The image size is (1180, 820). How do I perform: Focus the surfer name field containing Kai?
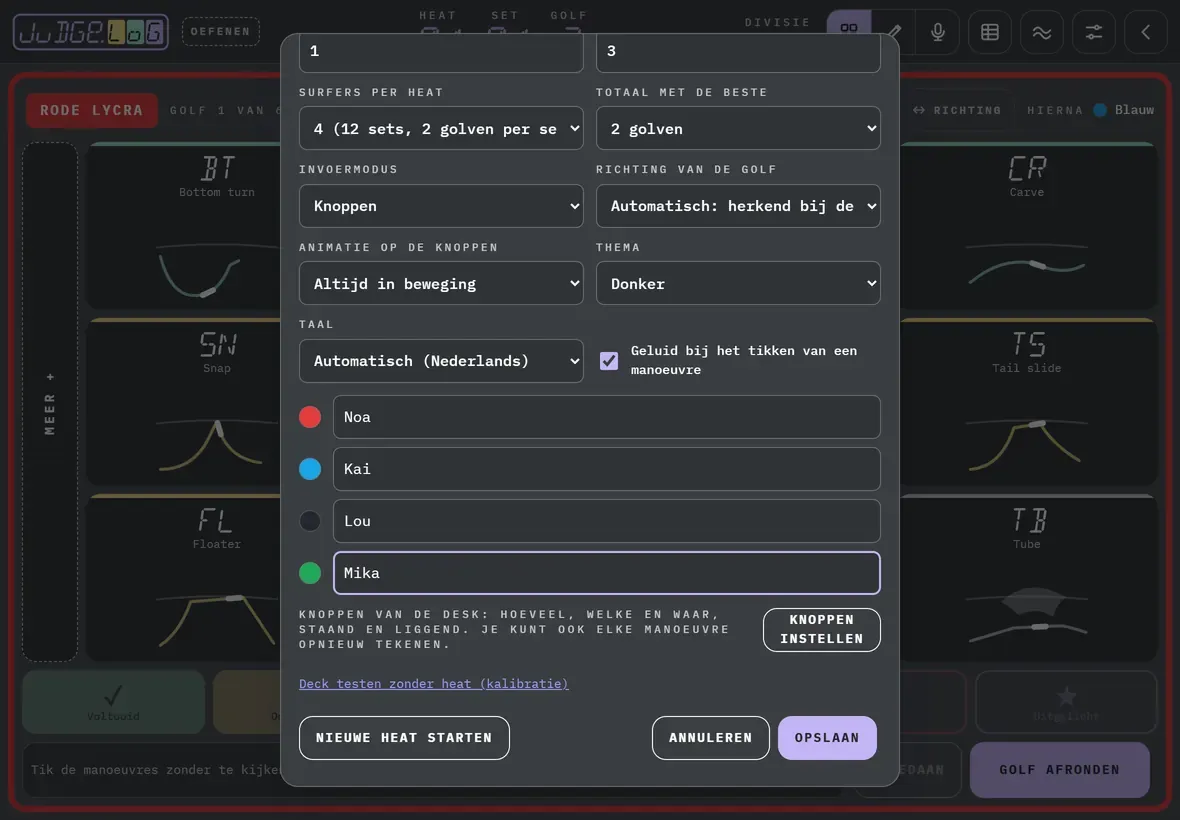click(607, 469)
